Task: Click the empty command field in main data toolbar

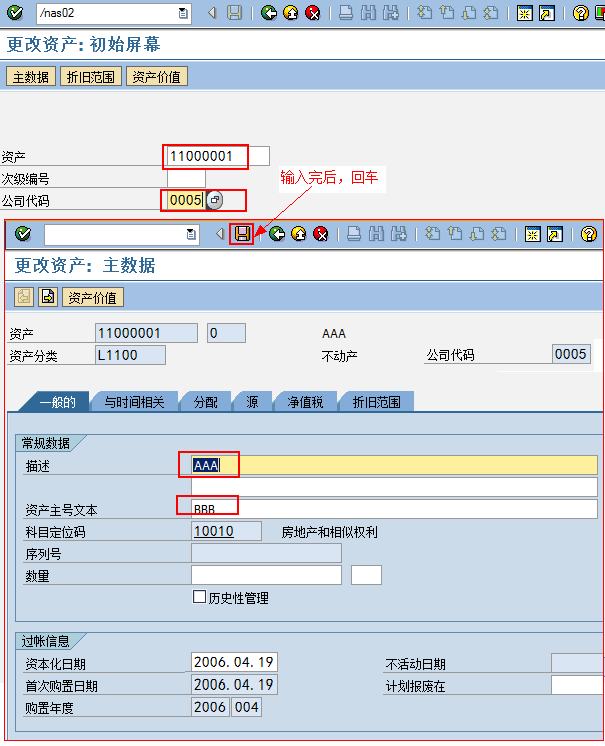Action: pos(115,234)
